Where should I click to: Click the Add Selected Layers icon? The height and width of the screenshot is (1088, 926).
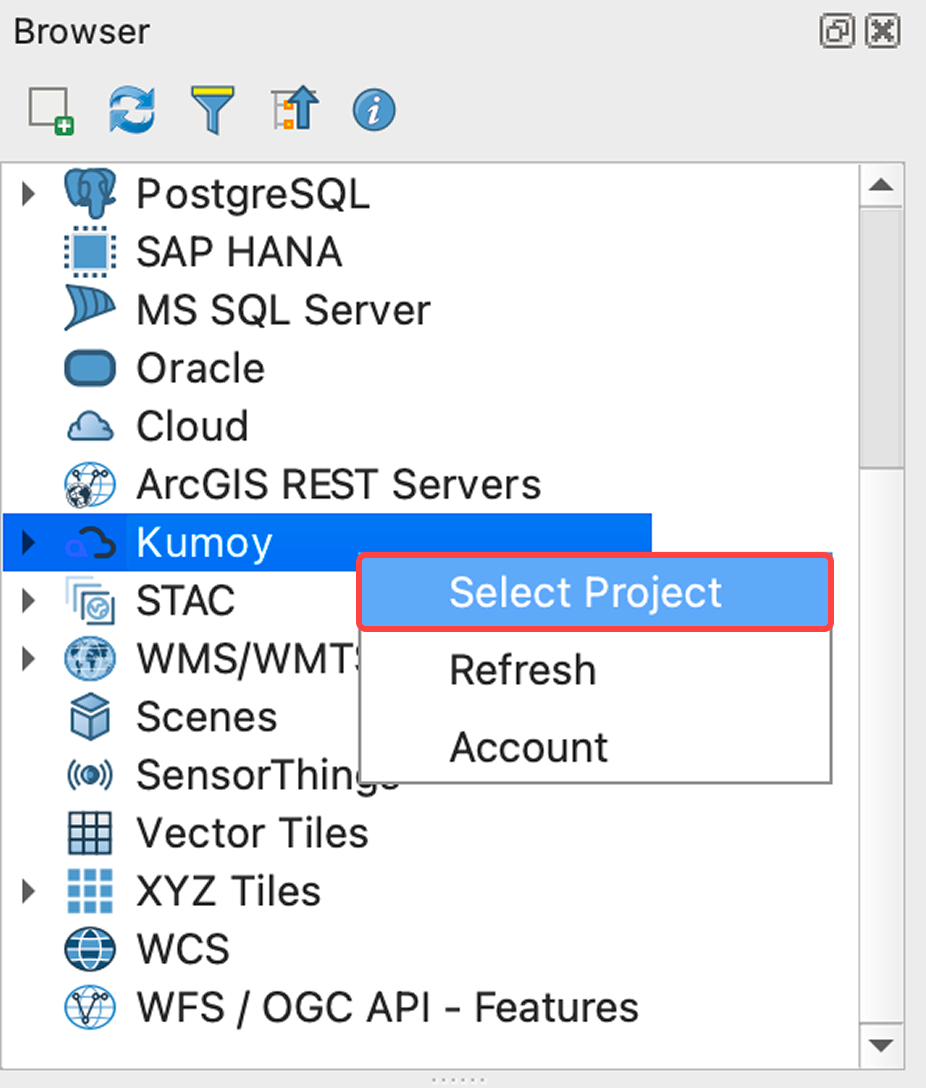pos(49,110)
